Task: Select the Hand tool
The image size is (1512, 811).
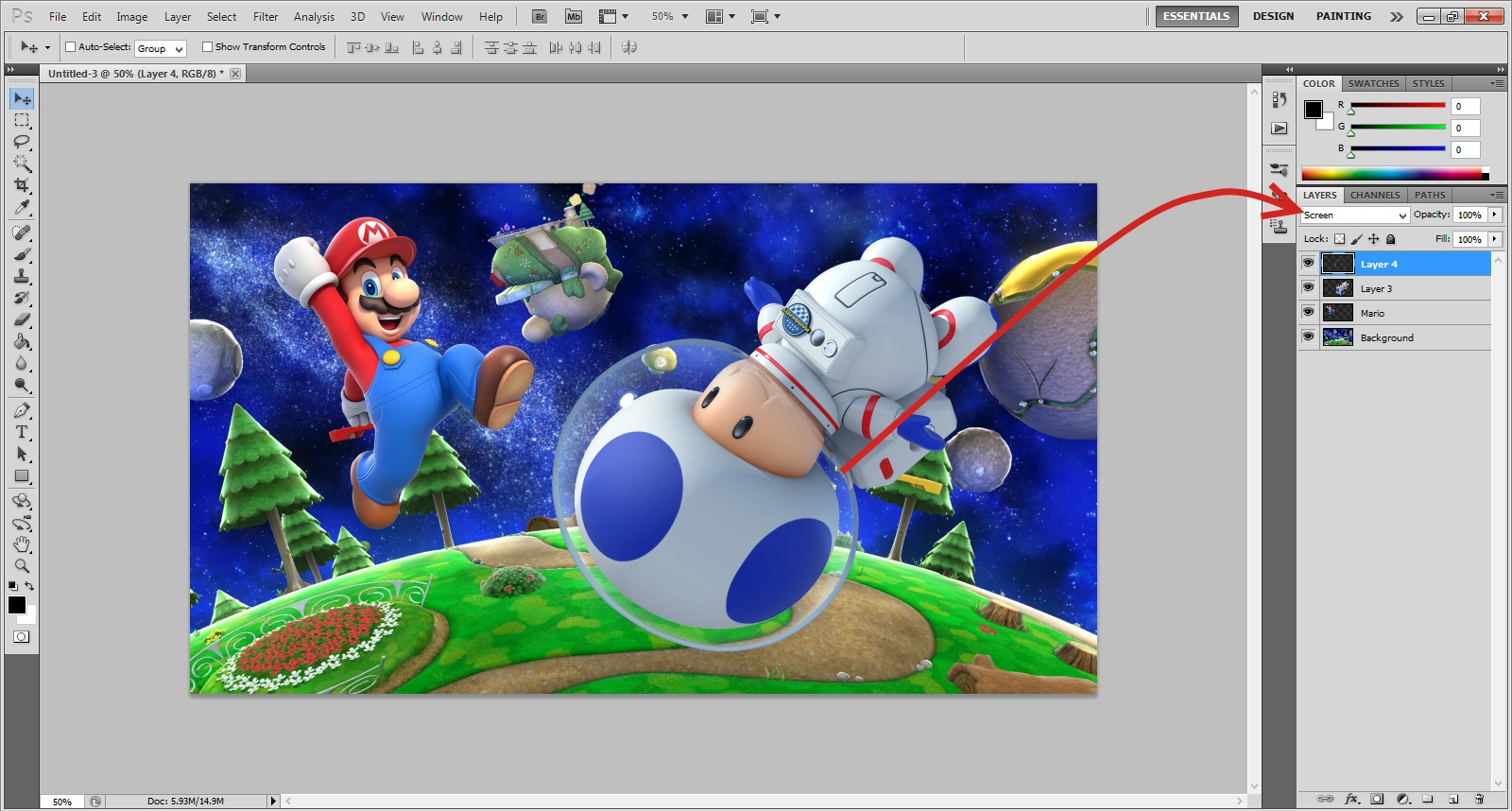Action: click(22, 544)
